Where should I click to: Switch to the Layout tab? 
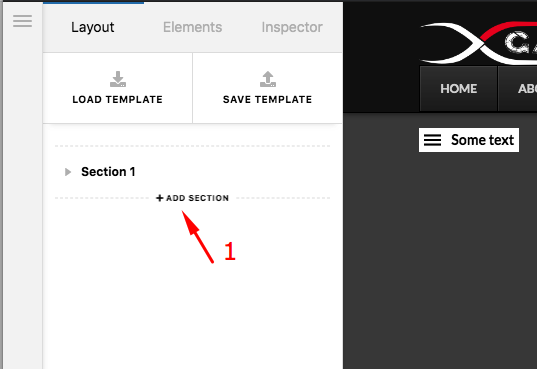[92, 27]
